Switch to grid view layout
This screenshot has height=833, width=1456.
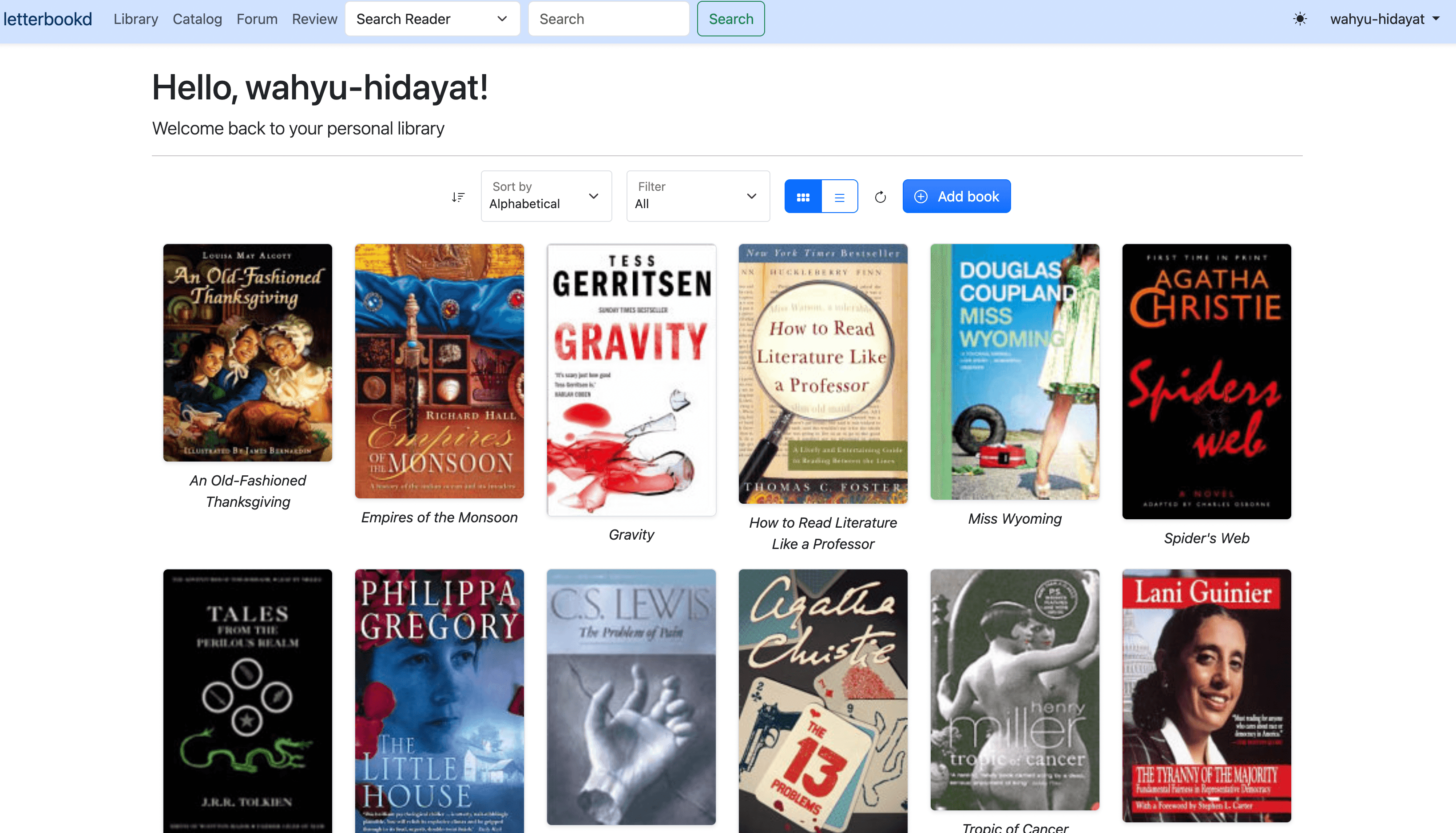click(803, 196)
